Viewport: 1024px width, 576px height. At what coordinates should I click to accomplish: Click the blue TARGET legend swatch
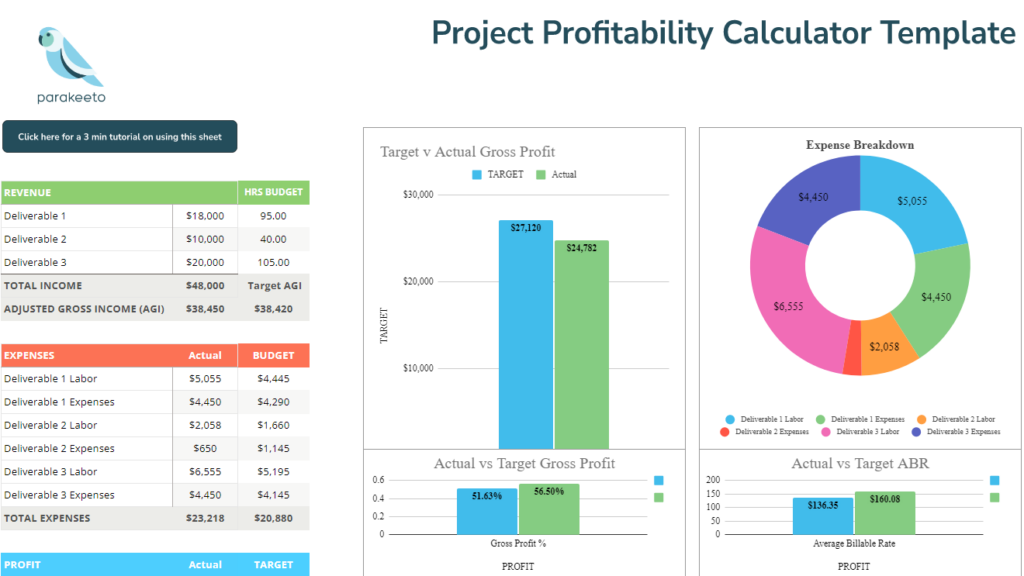coord(477,174)
